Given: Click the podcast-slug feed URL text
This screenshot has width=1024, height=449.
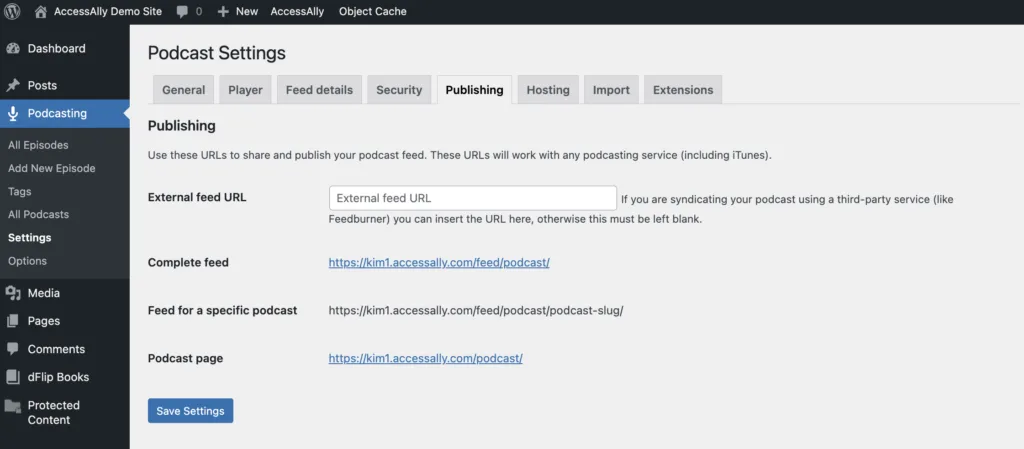Looking at the screenshot, I should pyautogui.click(x=476, y=311).
